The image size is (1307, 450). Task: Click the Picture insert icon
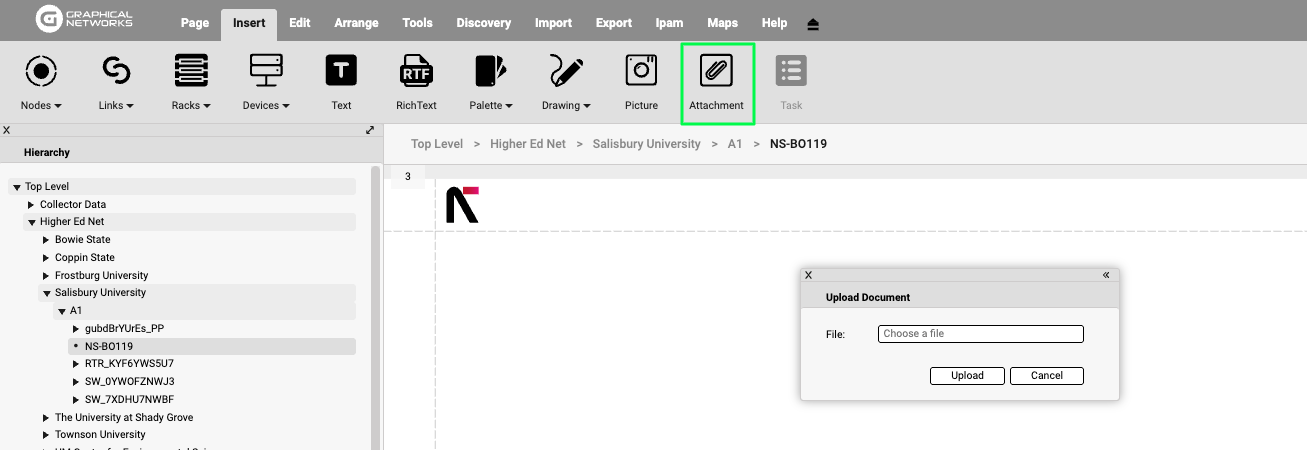coord(641,71)
